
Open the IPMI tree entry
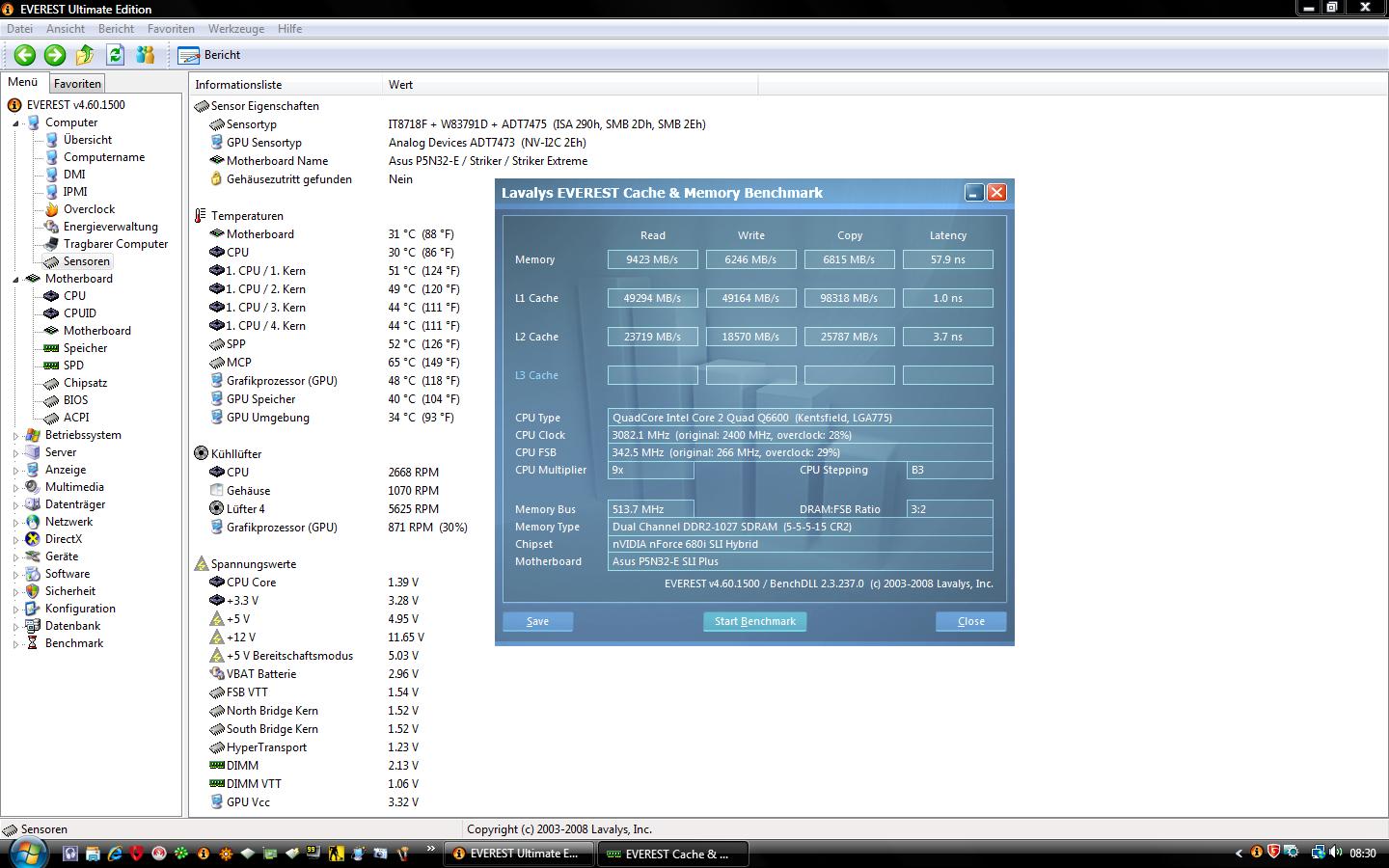tap(75, 192)
